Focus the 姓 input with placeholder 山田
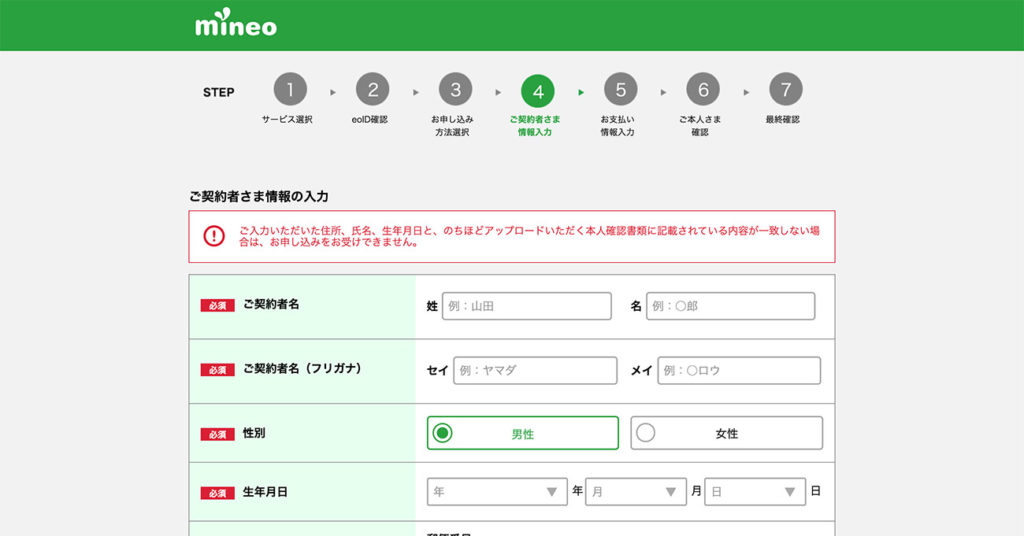Viewport: 1024px width, 536px height. pyautogui.click(x=526, y=306)
